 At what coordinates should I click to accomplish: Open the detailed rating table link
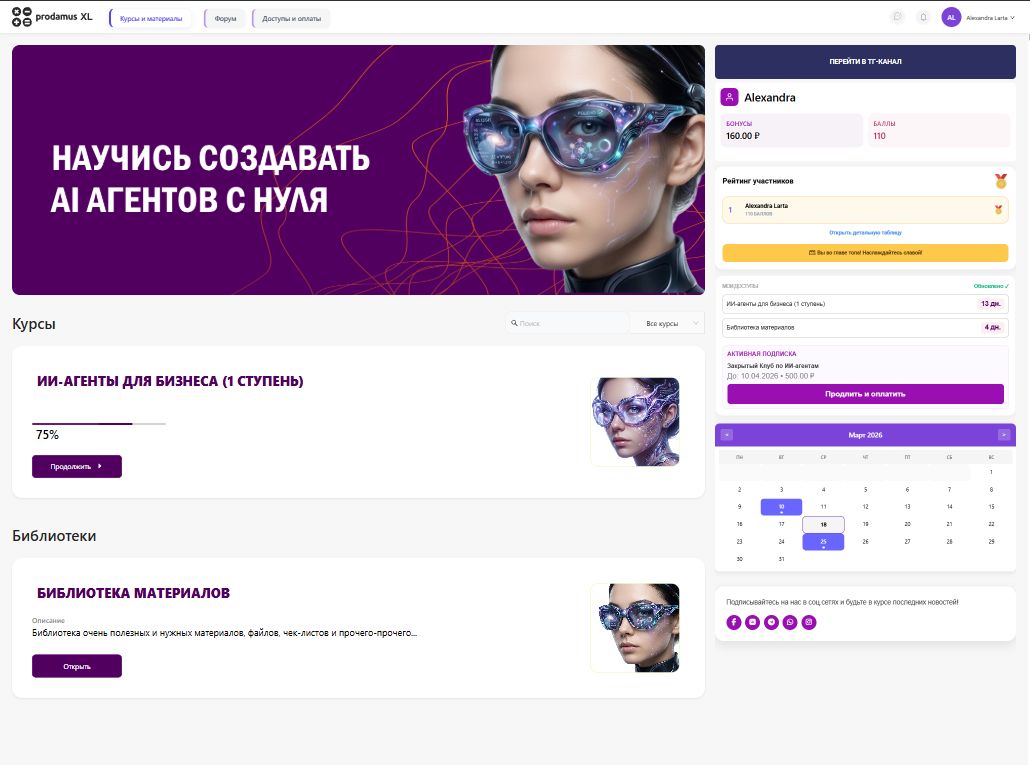click(x=864, y=231)
